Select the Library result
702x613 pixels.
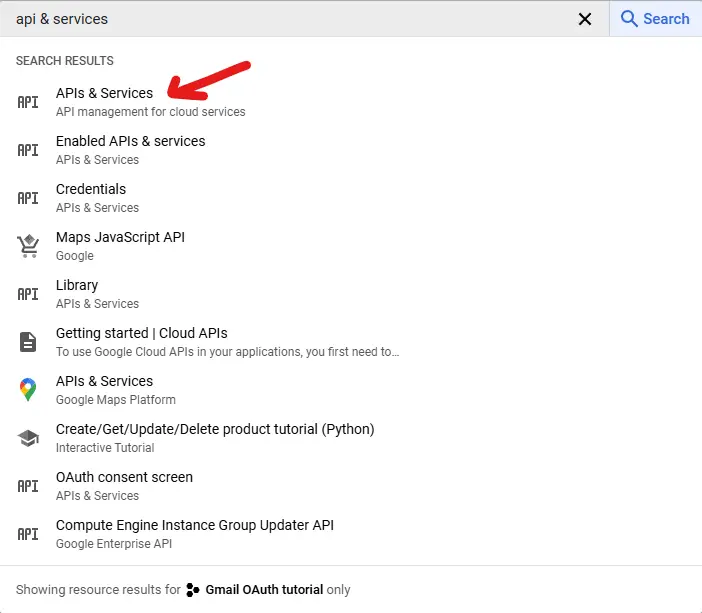click(351, 294)
